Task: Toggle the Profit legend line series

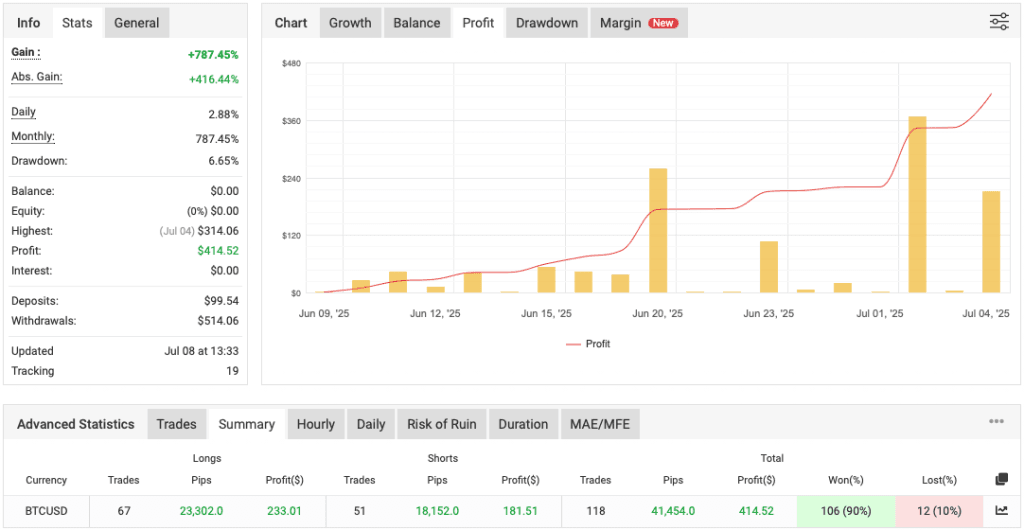Action: click(587, 344)
